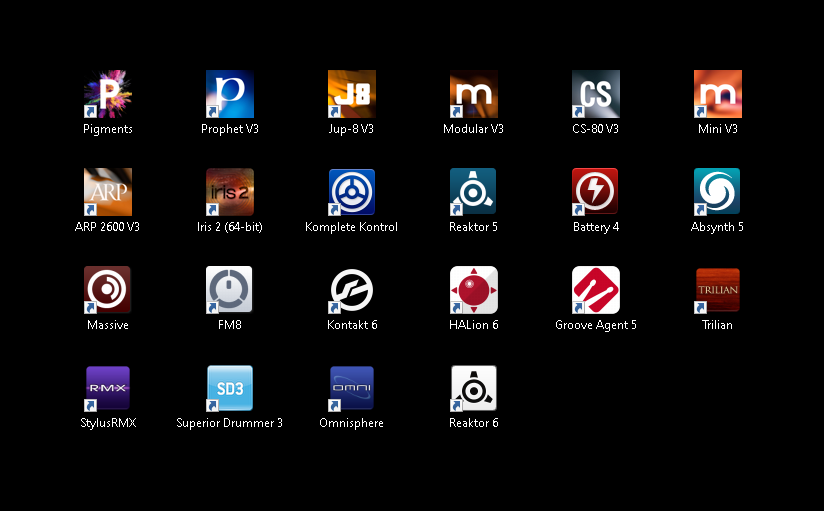
Task: Click the "Kontakt 6" label text
Action: pyautogui.click(x=352, y=325)
